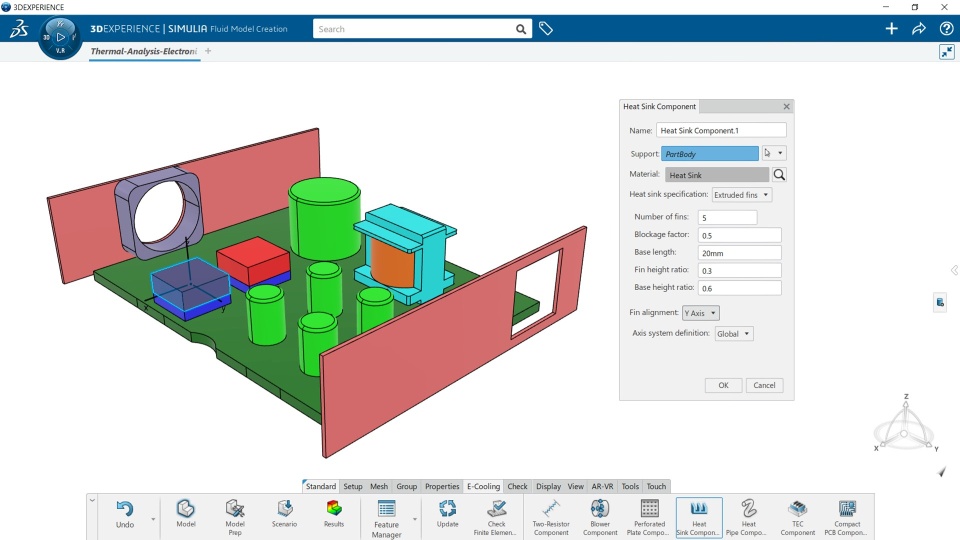The height and width of the screenshot is (540, 960).
Task: Close the Heat Sink Component dialog
Action: pyautogui.click(x=787, y=107)
